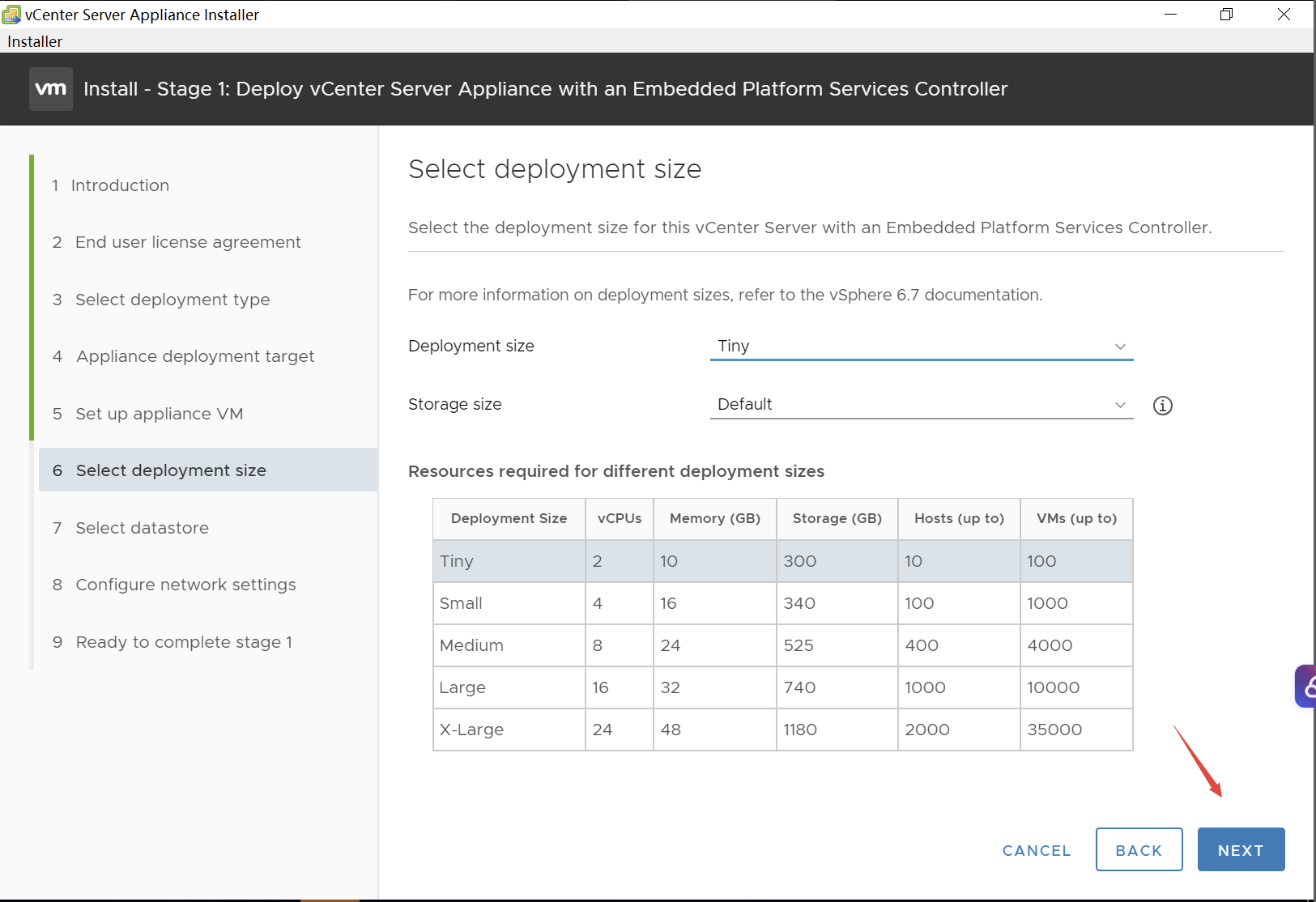The image size is (1316, 902).
Task: Click the 340 storage cell for Small
Action: 837,603
